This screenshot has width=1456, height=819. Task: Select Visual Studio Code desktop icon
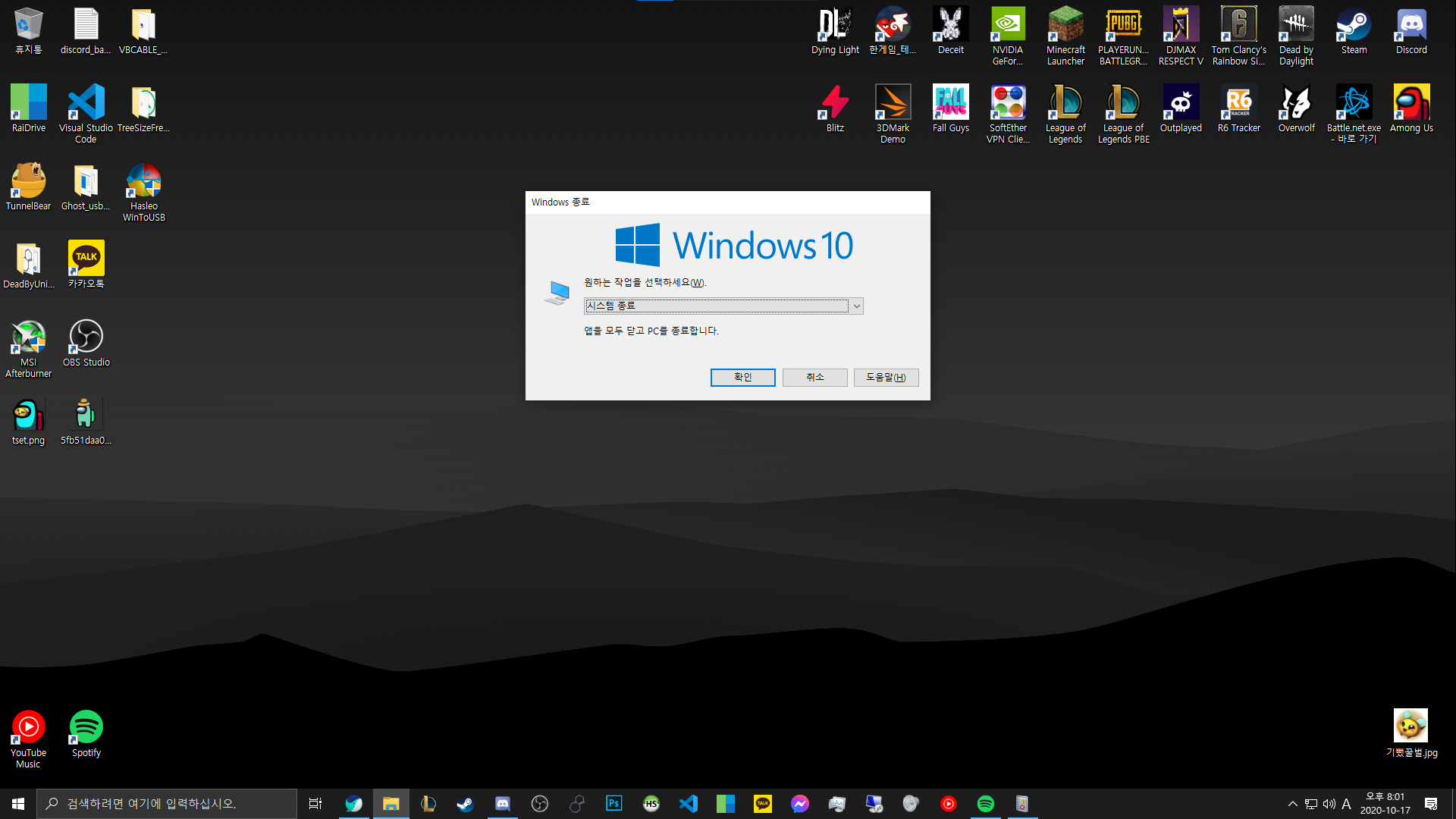coord(86,115)
